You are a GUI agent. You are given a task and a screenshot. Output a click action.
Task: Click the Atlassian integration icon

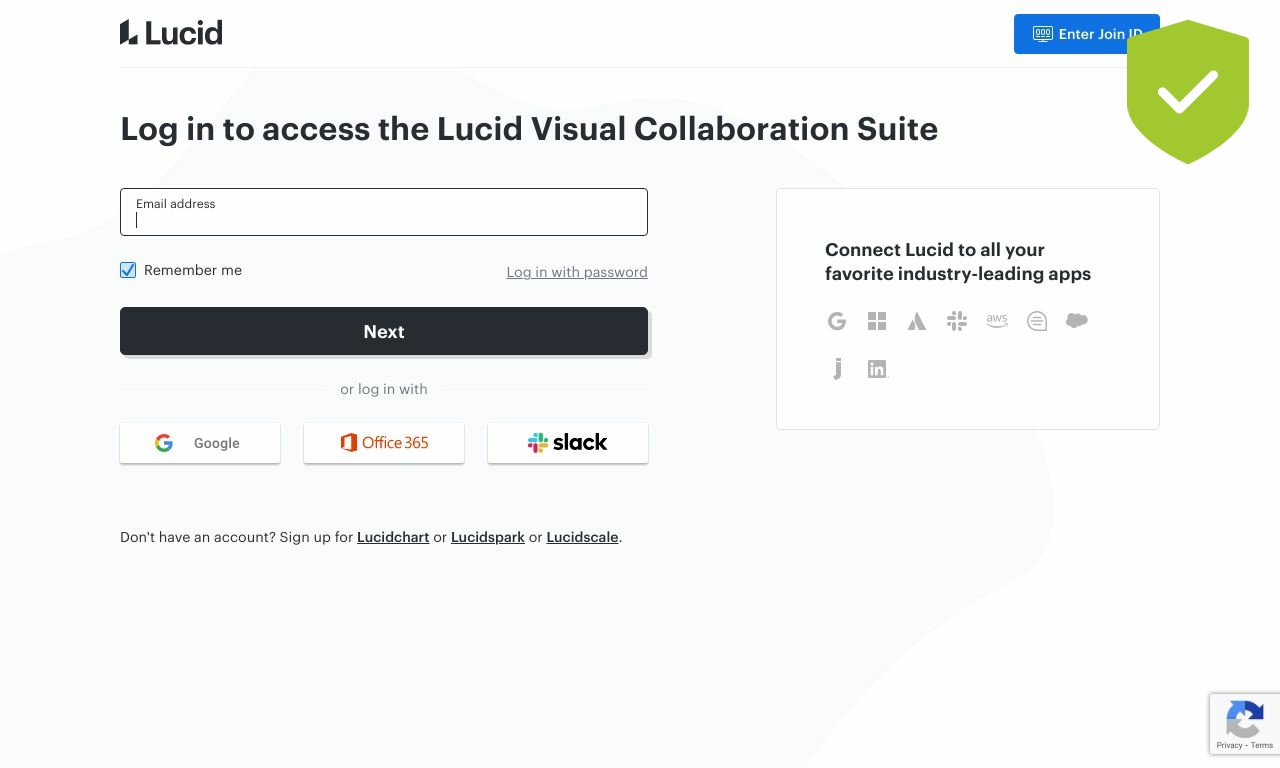pos(917,321)
